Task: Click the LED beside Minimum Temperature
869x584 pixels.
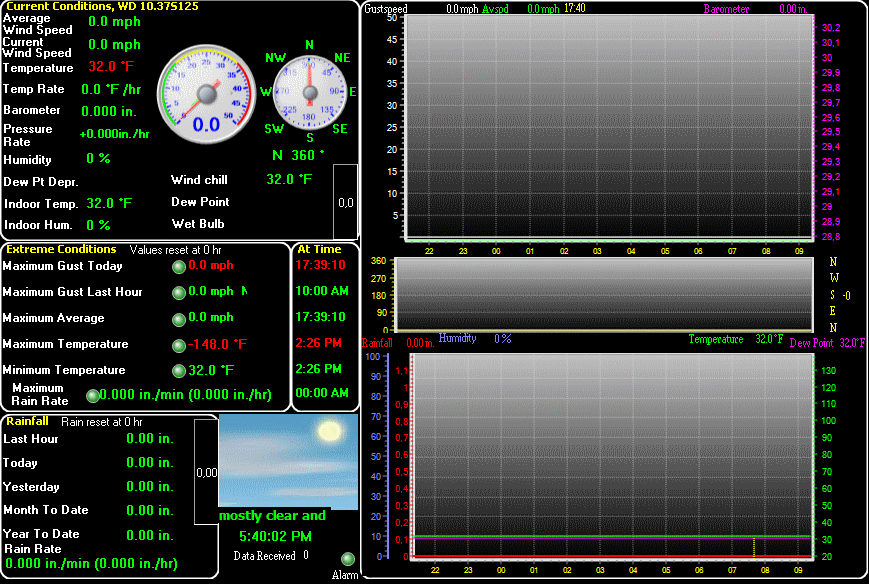Action: coord(179,370)
